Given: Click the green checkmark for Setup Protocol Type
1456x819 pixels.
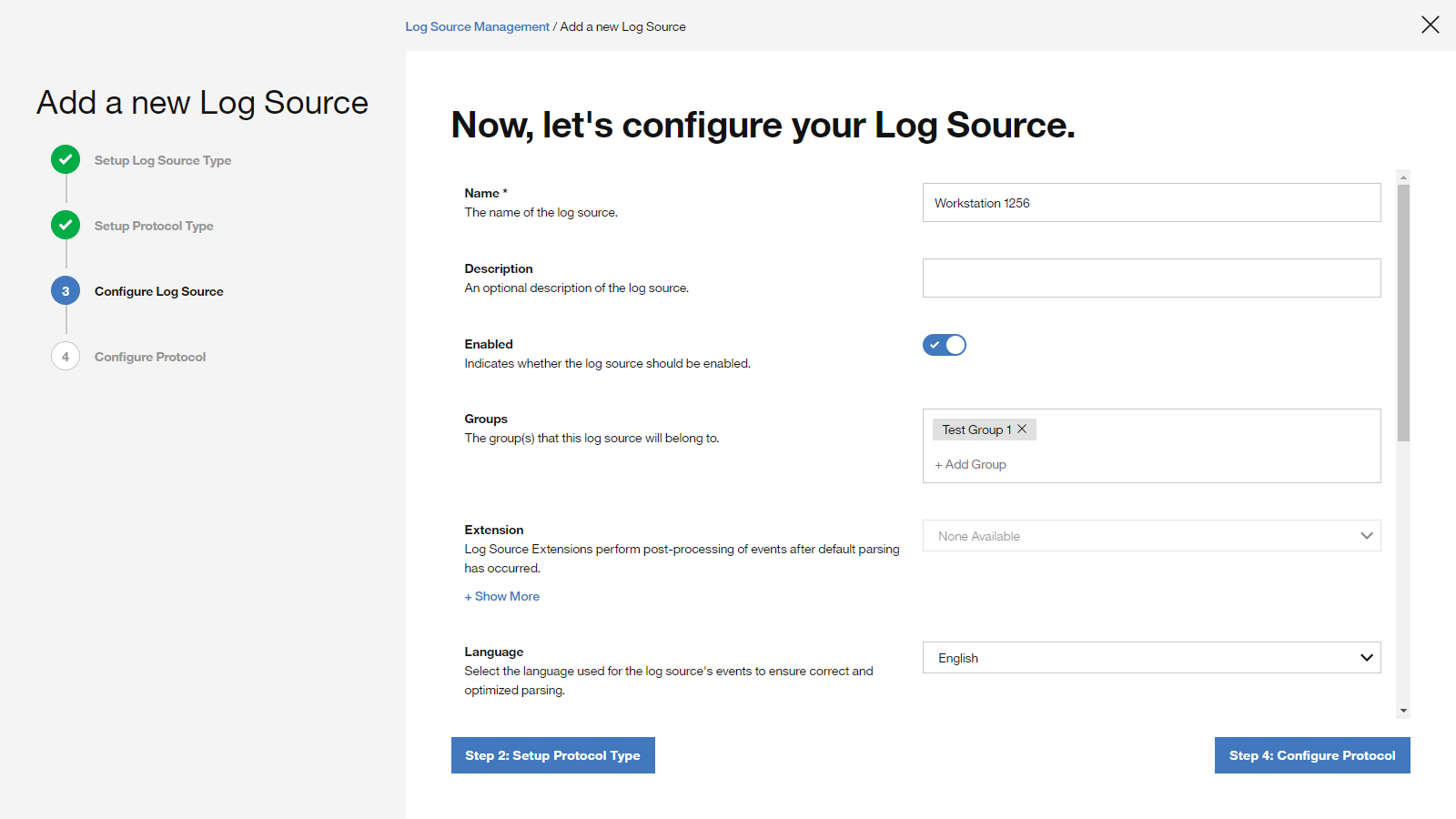Looking at the screenshot, I should pos(65,225).
